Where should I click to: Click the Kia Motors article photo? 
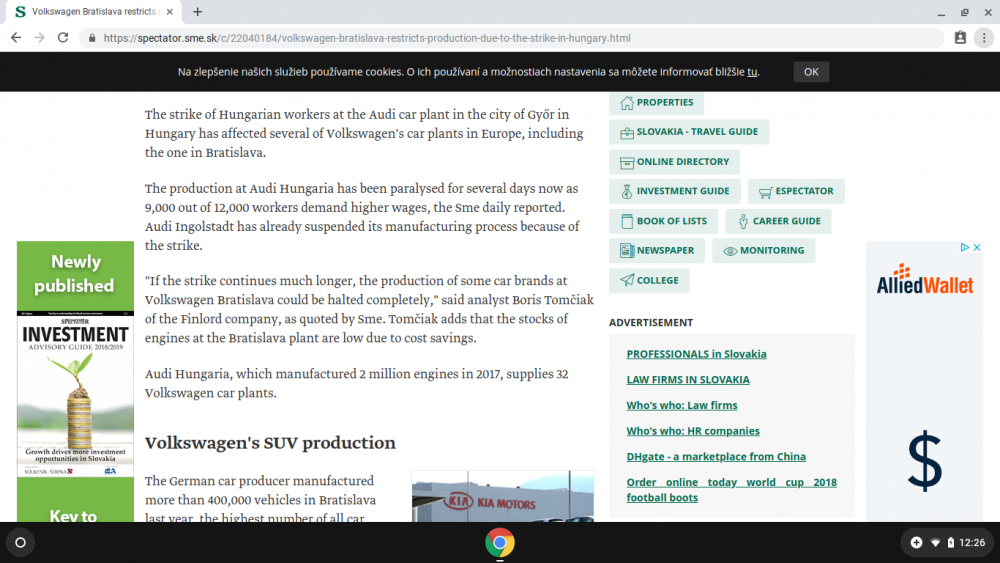tap(503, 496)
